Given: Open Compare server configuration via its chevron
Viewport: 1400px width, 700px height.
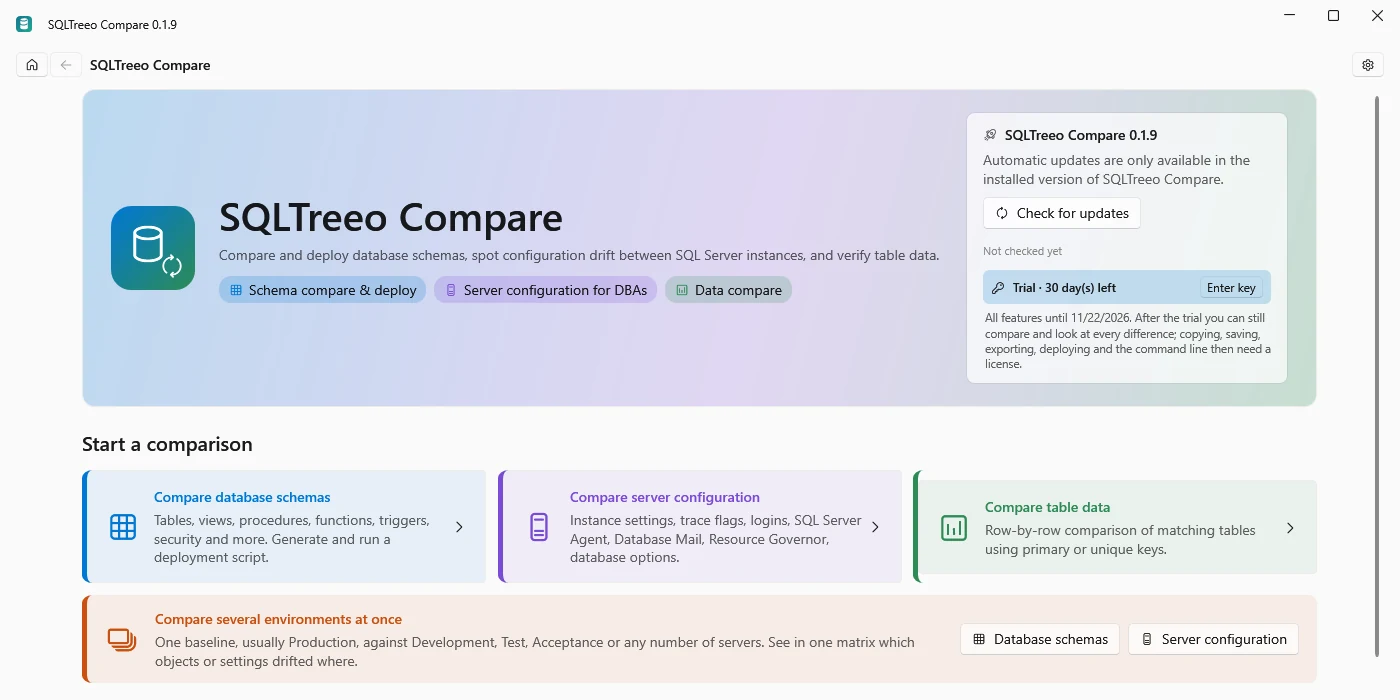Looking at the screenshot, I should (x=875, y=527).
